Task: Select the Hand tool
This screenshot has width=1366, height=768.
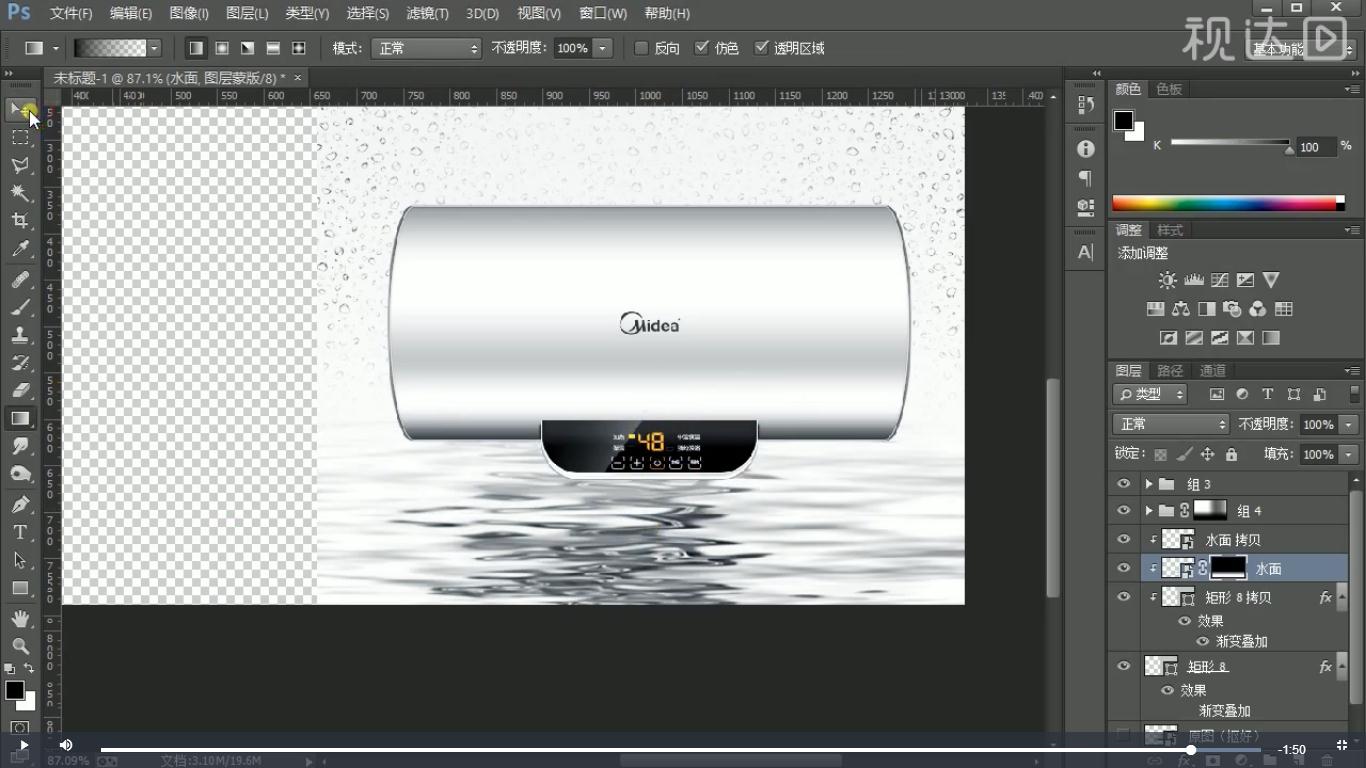Action: (x=20, y=620)
